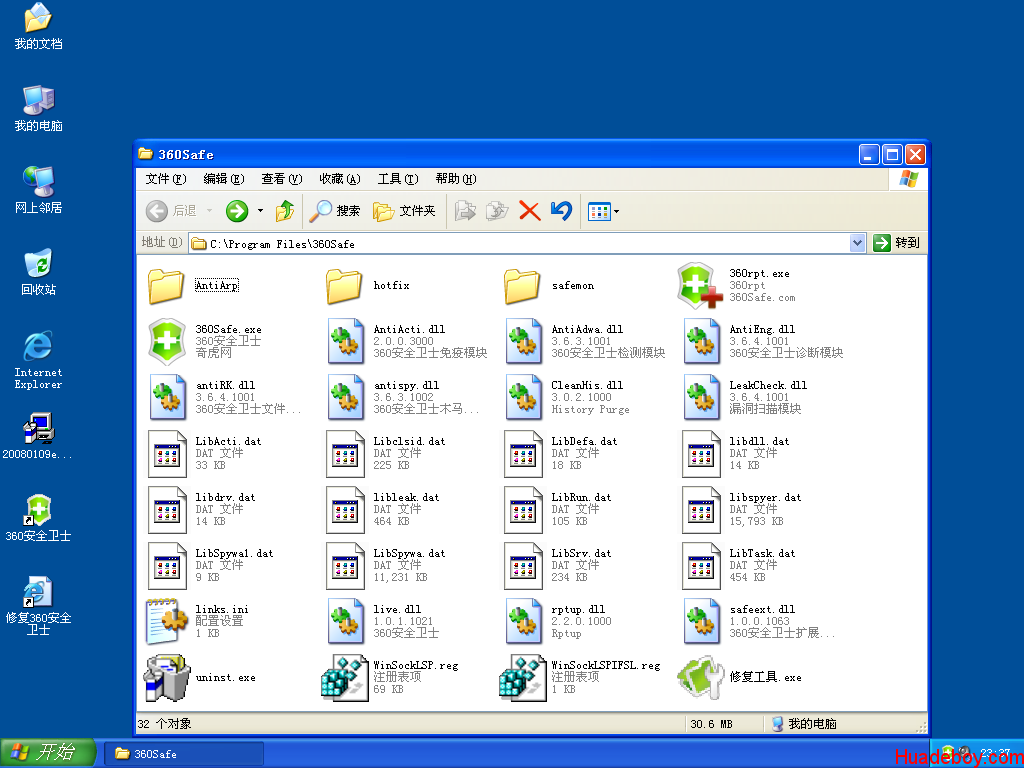Select AntiEng.dll file icon
This screenshot has width=1024, height=768.
701,342
